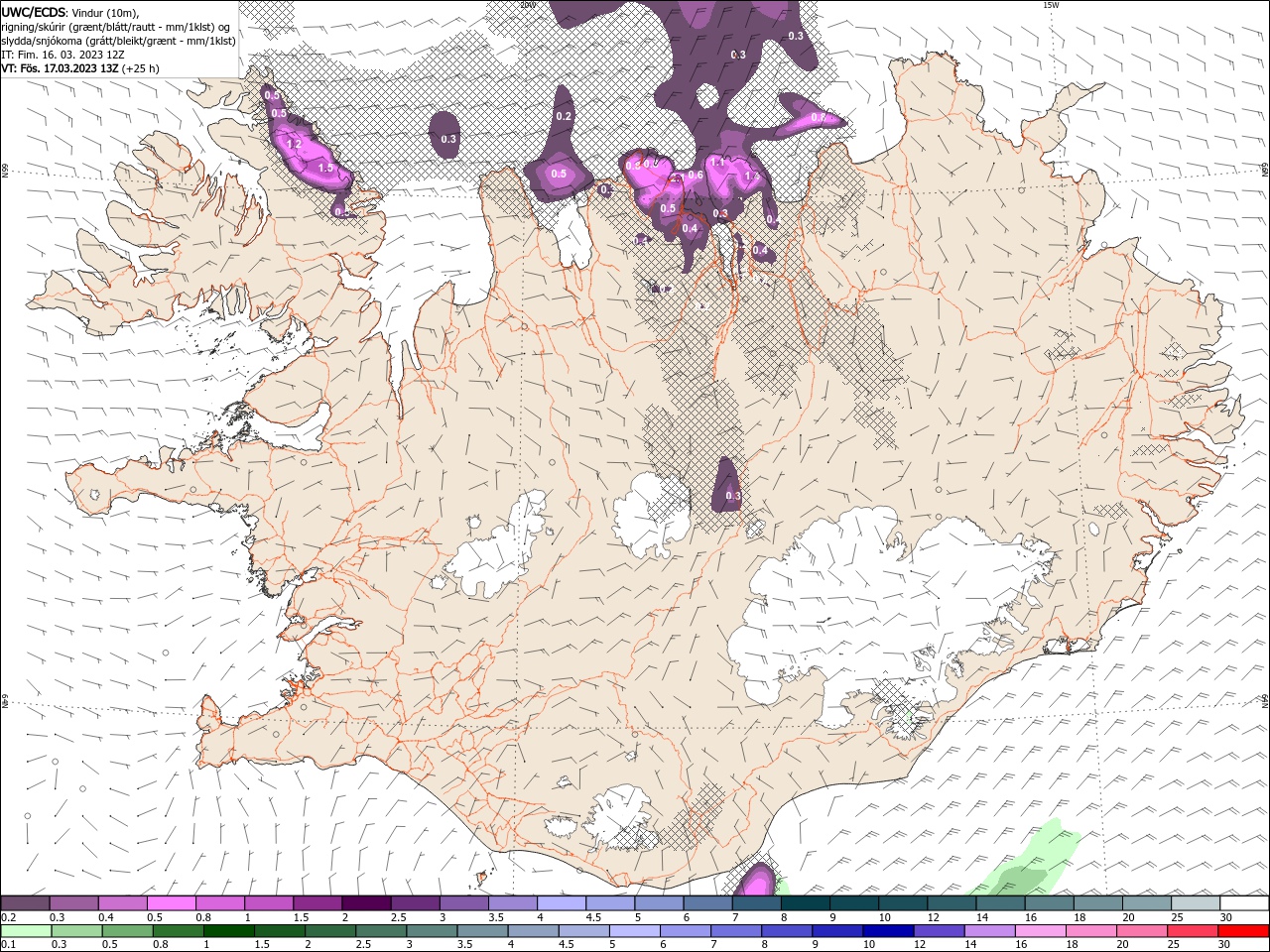Viewport: 1270px width, 952px height.
Task: Pick the violet swatch starting at 14 in bottom legend
Action: pos(988,931)
